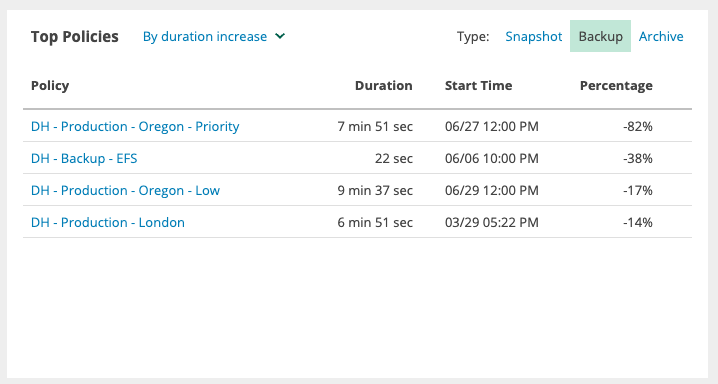Screen dimensions: 718x384
Task: Click the Top Policies heading
Action: coord(75,37)
